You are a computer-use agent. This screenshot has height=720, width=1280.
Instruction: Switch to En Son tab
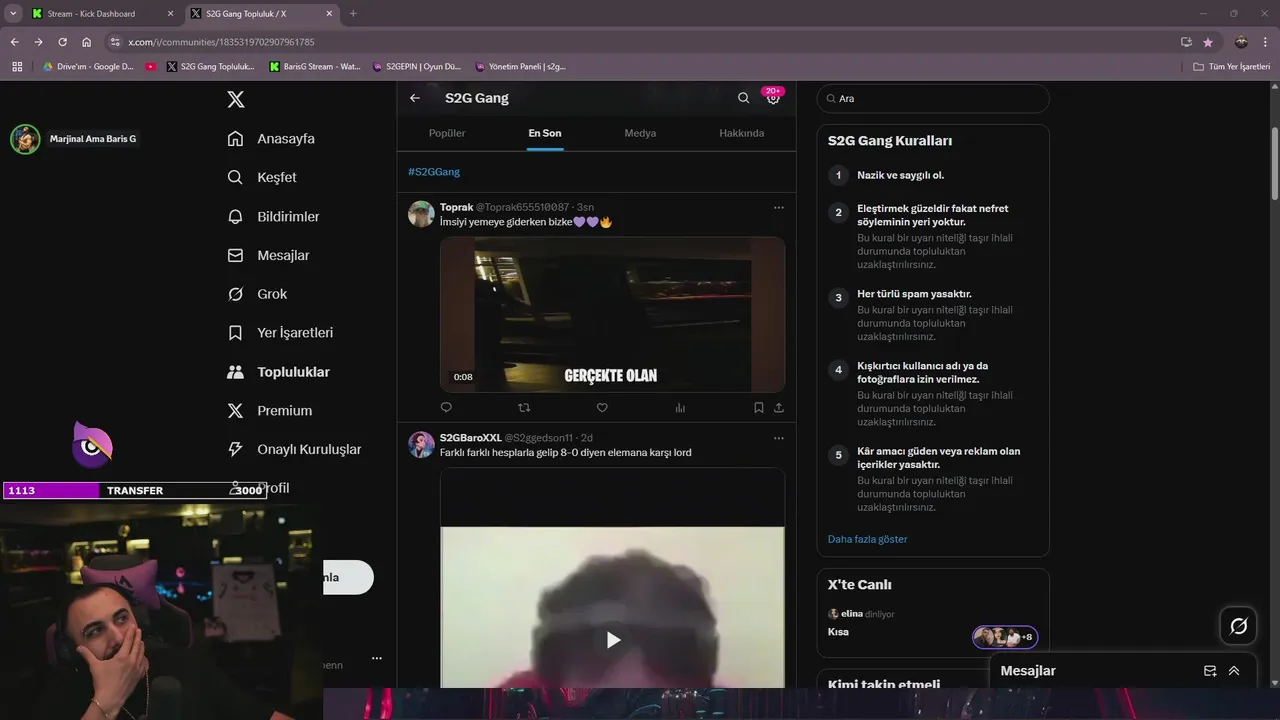[545, 133]
